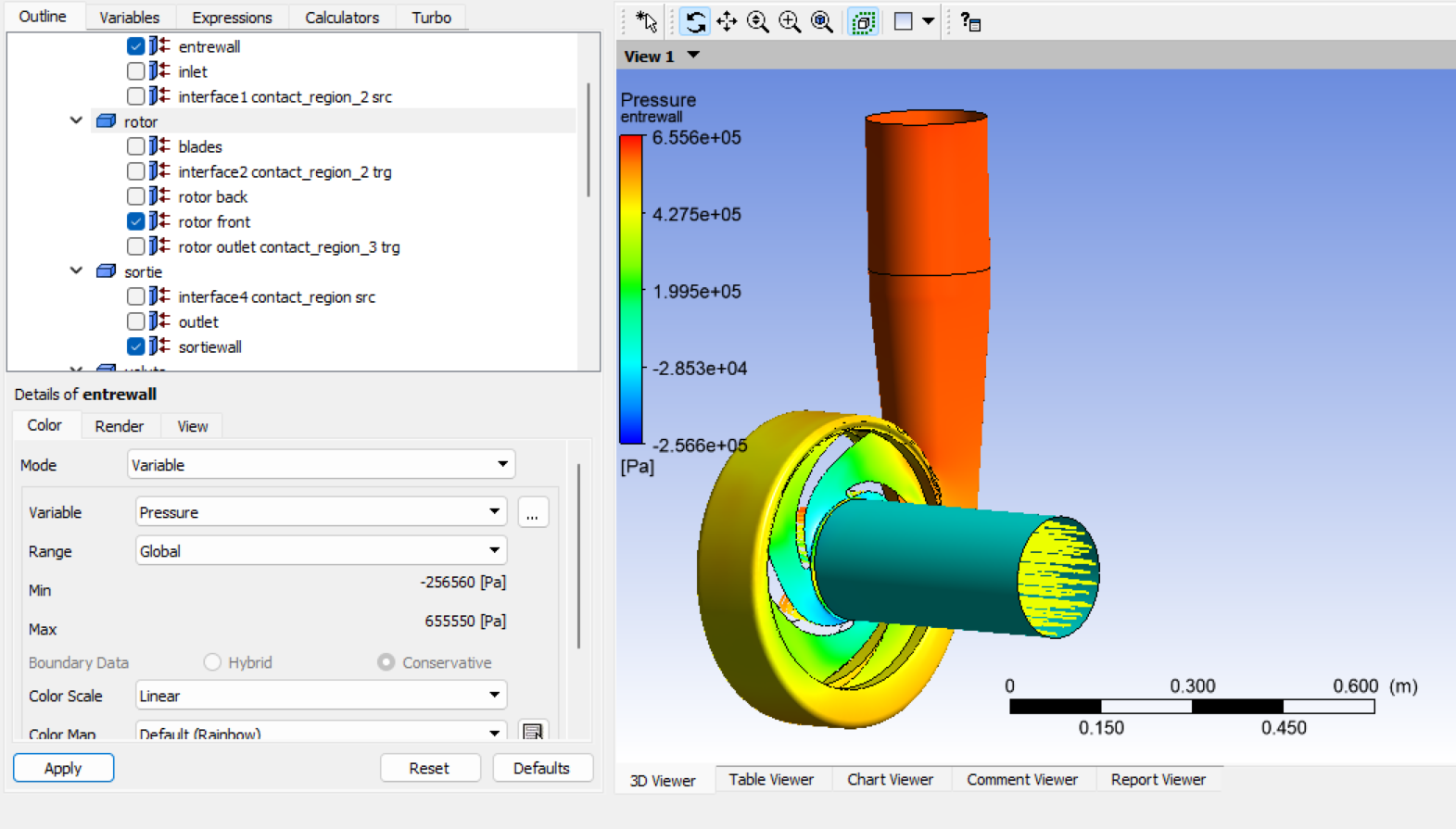Open the Calculators tab

pyautogui.click(x=342, y=17)
